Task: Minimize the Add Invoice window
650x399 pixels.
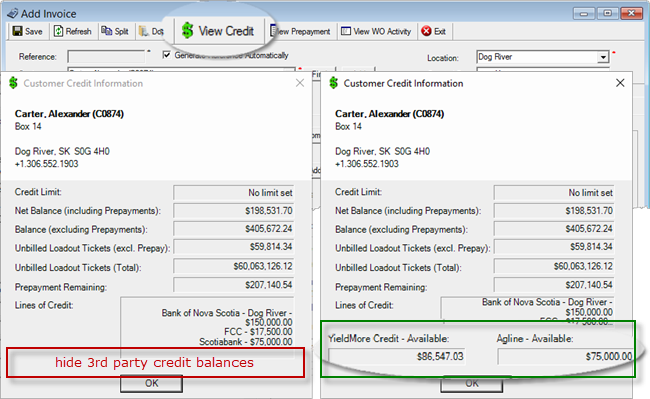Action: pyautogui.click(x=584, y=13)
